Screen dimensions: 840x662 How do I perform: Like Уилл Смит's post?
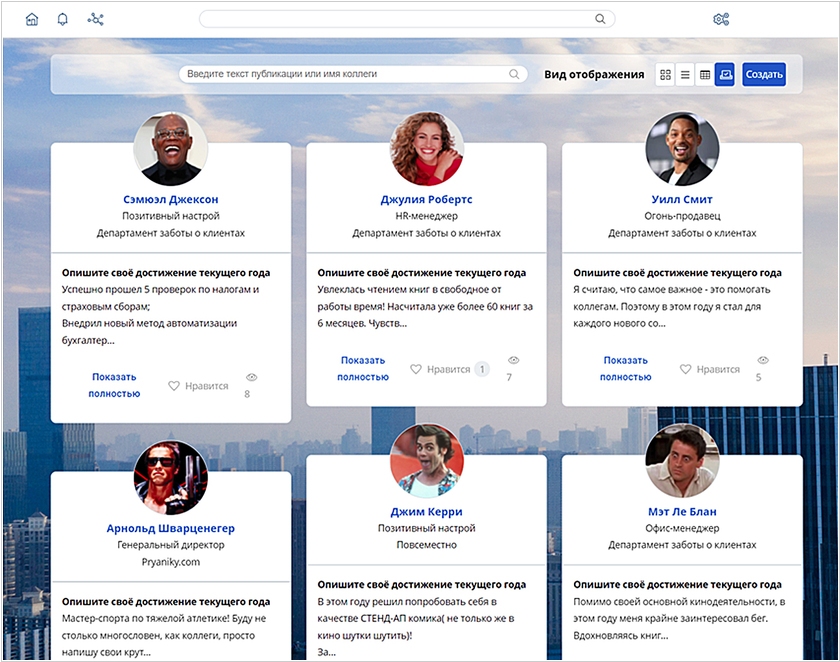(x=710, y=369)
